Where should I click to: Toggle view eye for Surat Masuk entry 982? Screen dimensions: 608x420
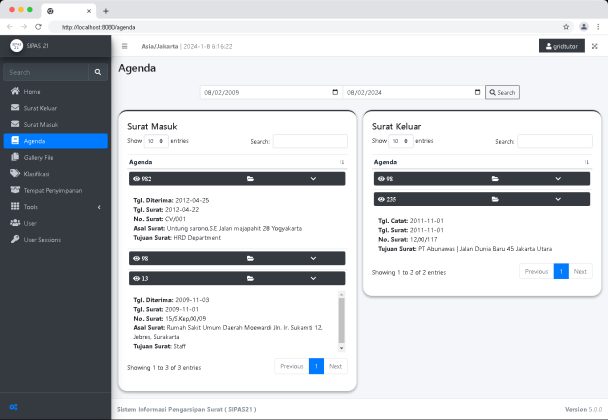[135, 178]
